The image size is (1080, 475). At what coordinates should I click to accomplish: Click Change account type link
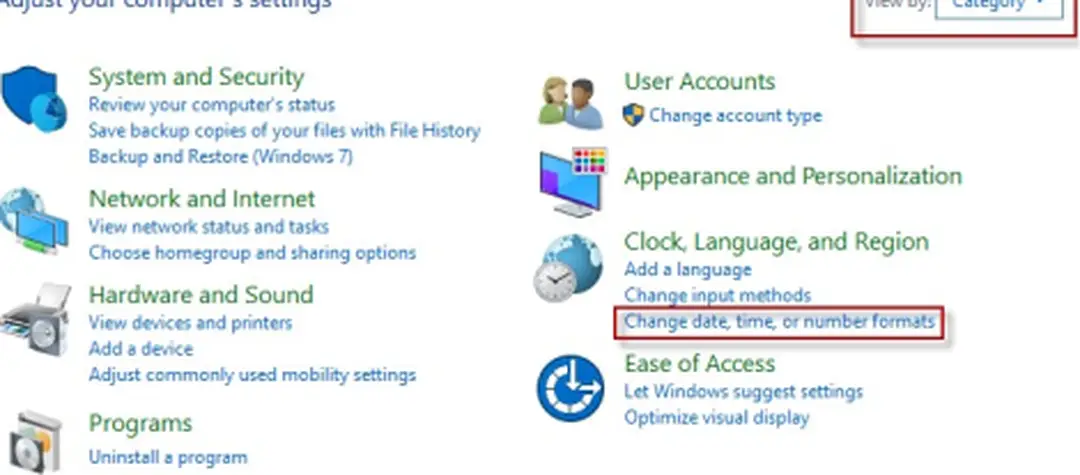coord(735,115)
